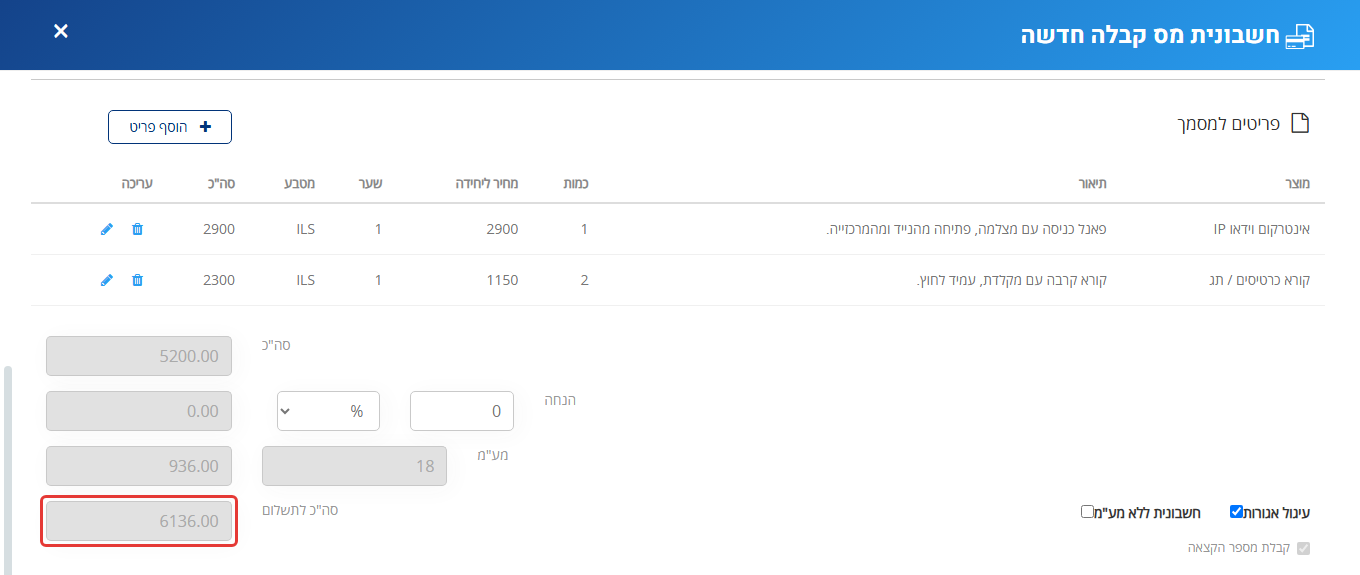Delete the קורא כרטיסים / תג row with trash icon
Screen dimensions: 1360x575
coord(137,280)
